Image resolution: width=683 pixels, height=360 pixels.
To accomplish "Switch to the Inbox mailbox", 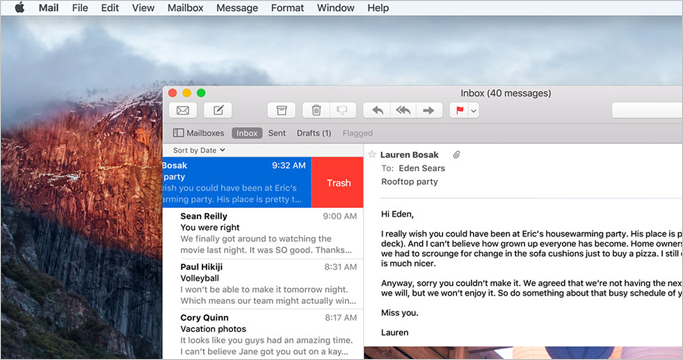I will 247,133.
